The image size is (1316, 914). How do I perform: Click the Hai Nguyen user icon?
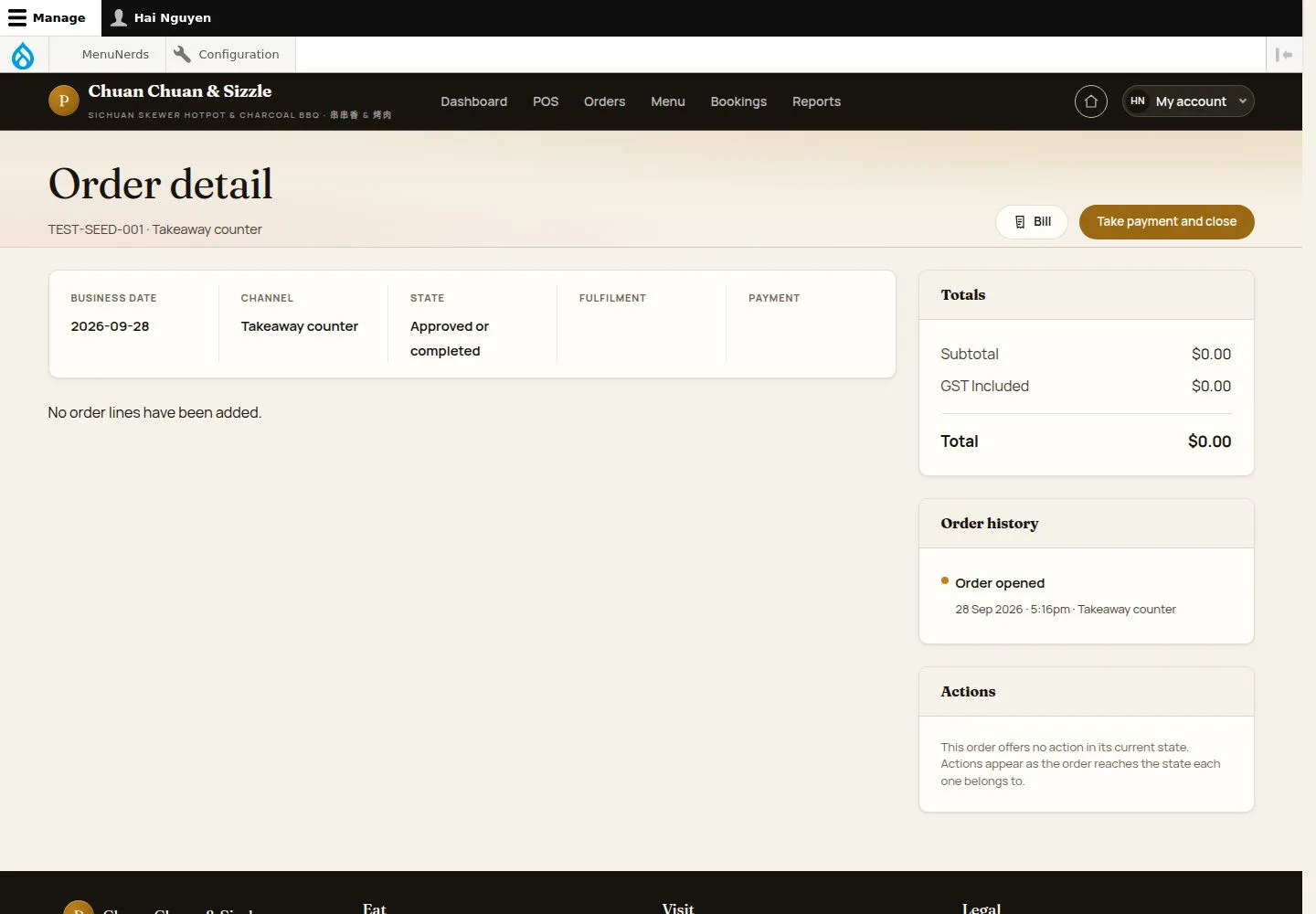pos(119,17)
